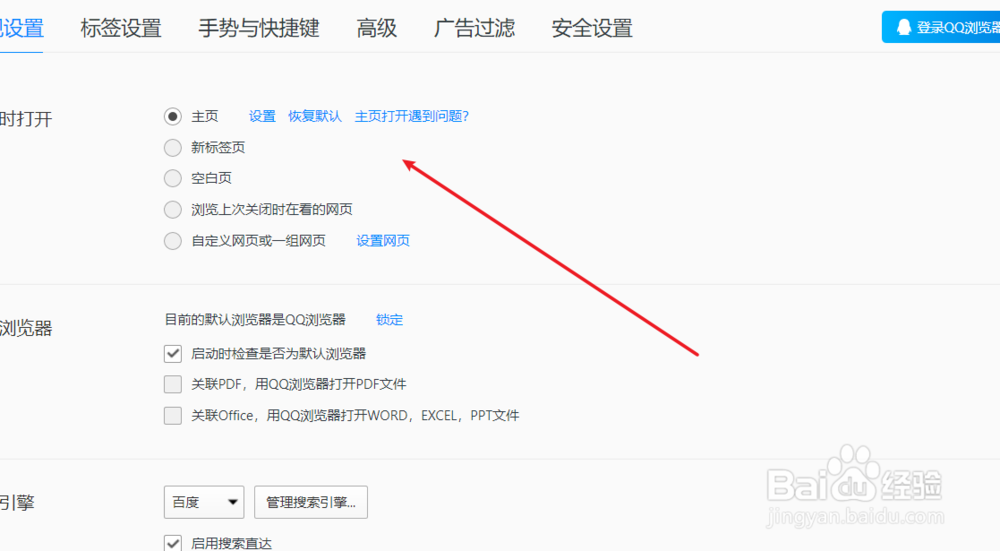Viewport: 1000px width, 551px height.
Task: Click 登录QQ浏览器 login button
Action: click(941, 27)
